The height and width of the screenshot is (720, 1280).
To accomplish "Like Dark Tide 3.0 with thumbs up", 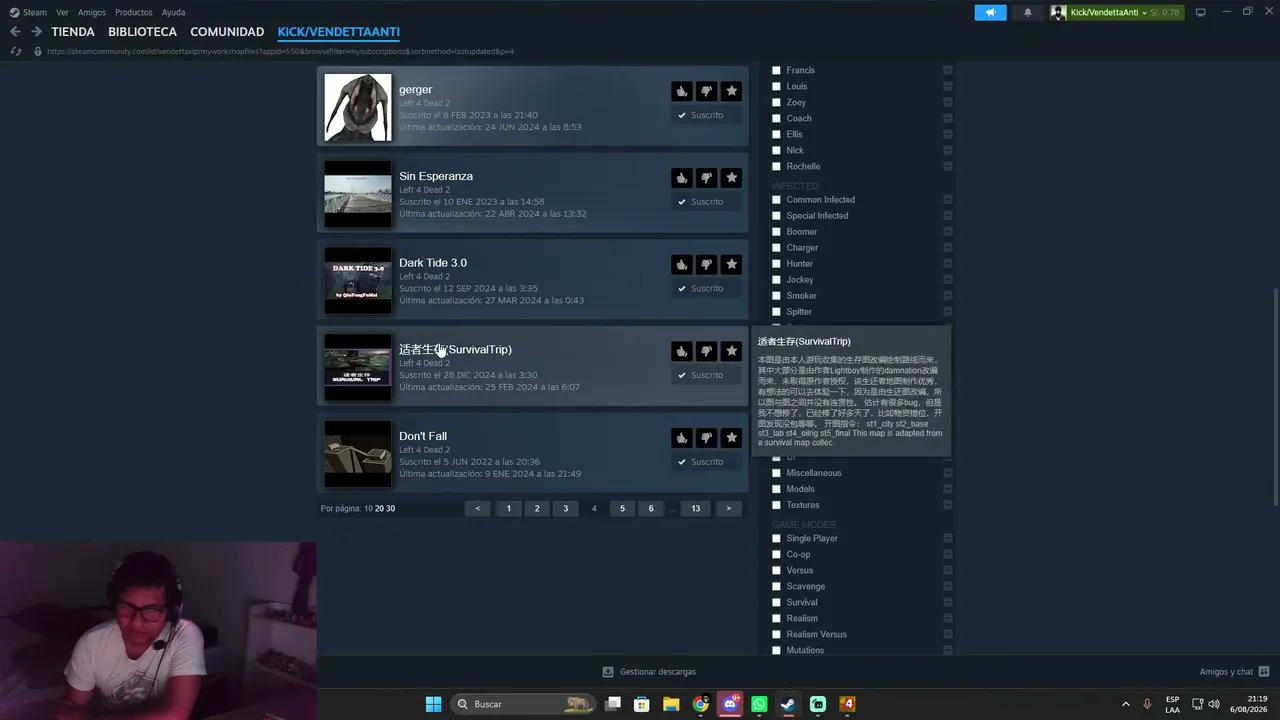I will 681,265.
